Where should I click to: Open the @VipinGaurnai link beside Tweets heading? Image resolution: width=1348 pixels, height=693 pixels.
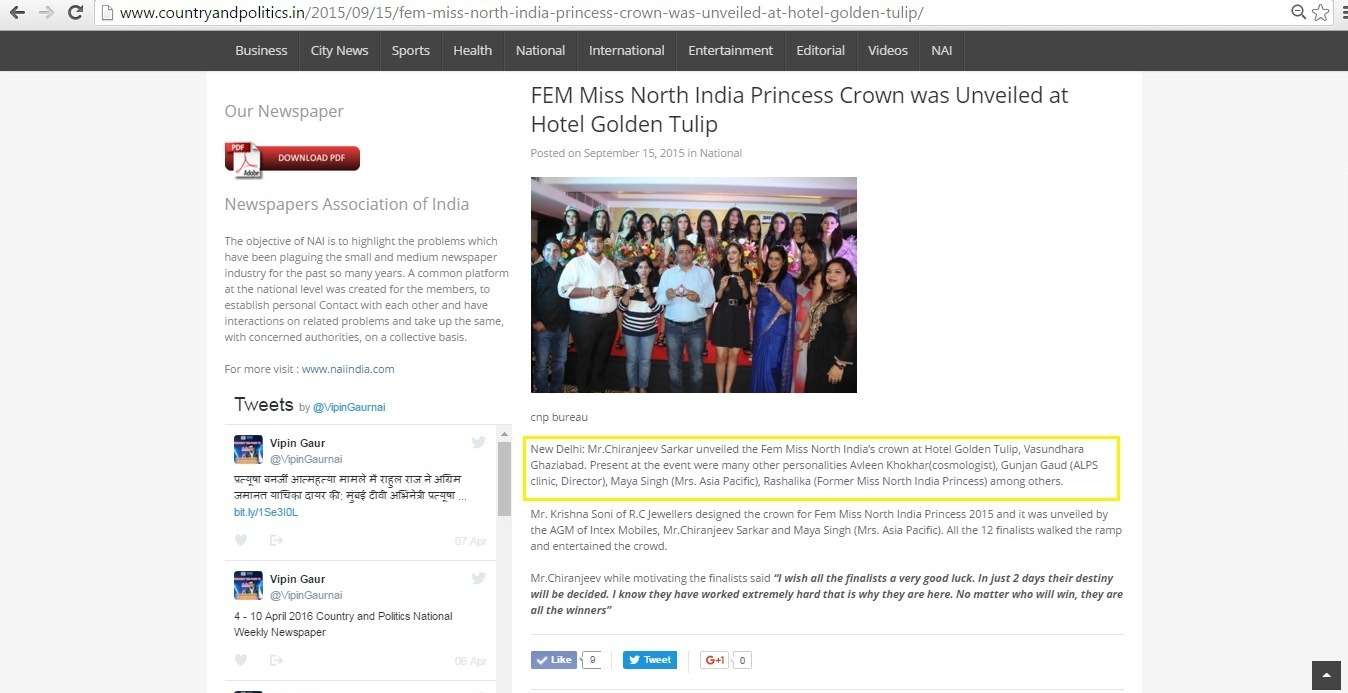[349, 407]
